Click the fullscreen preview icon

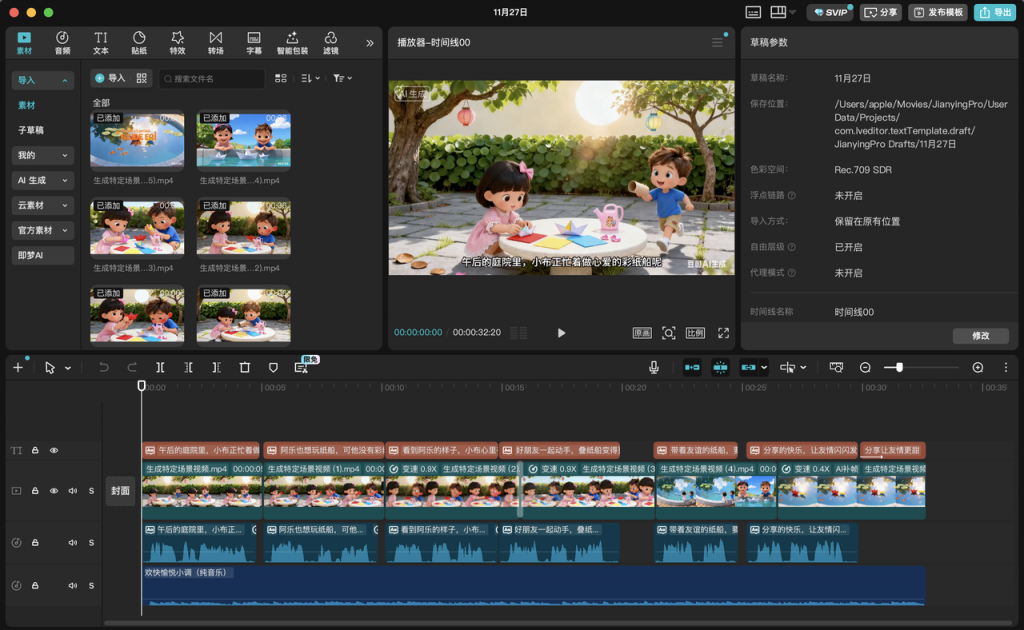723,333
